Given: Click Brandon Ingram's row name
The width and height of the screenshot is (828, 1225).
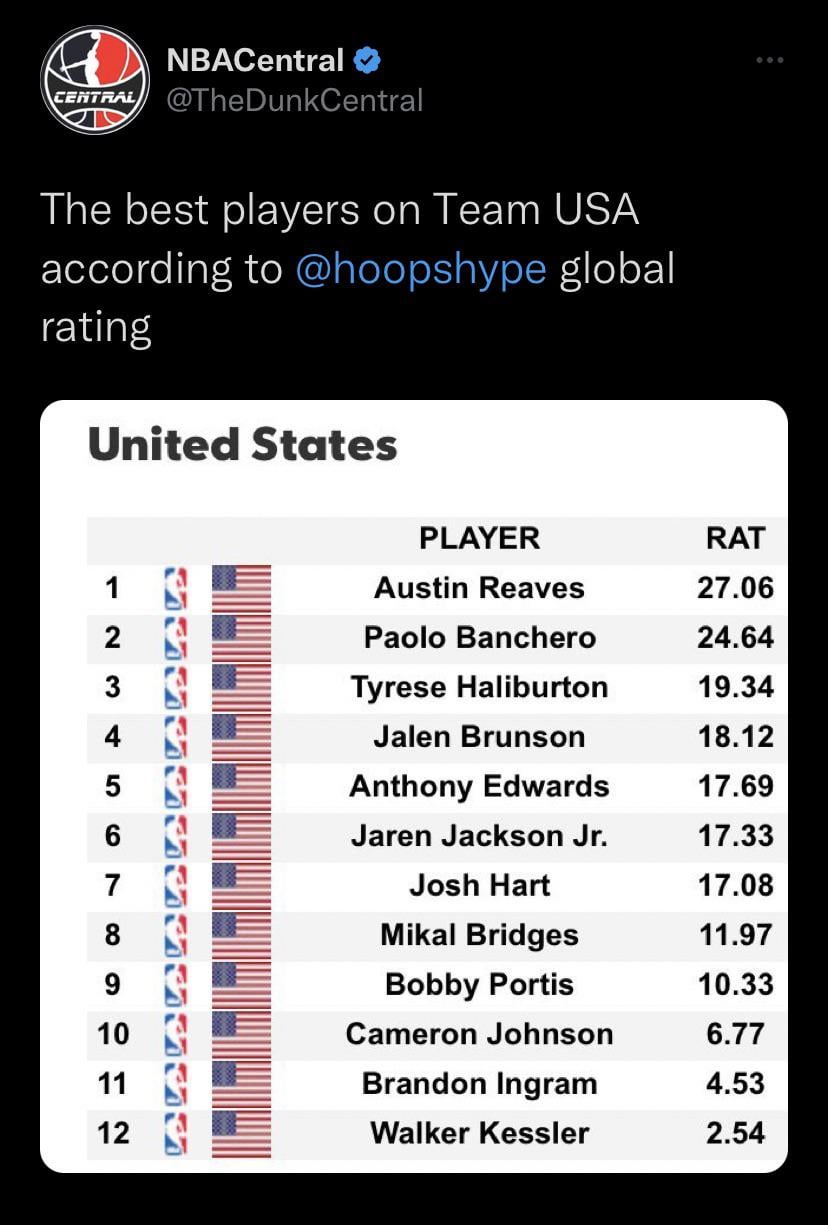Looking at the screenshot, I should pos(479,1084).
